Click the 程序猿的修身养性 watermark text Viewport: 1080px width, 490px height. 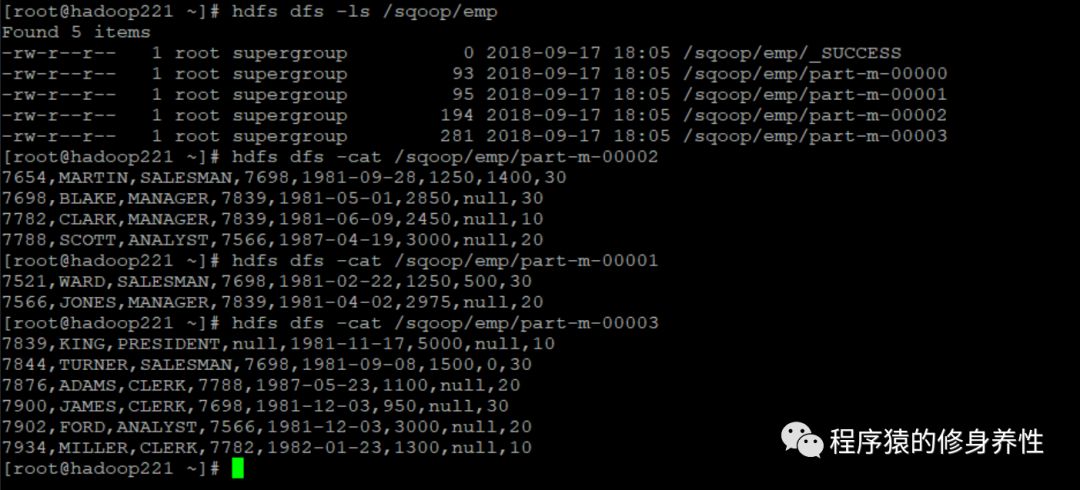pos(936,441)
